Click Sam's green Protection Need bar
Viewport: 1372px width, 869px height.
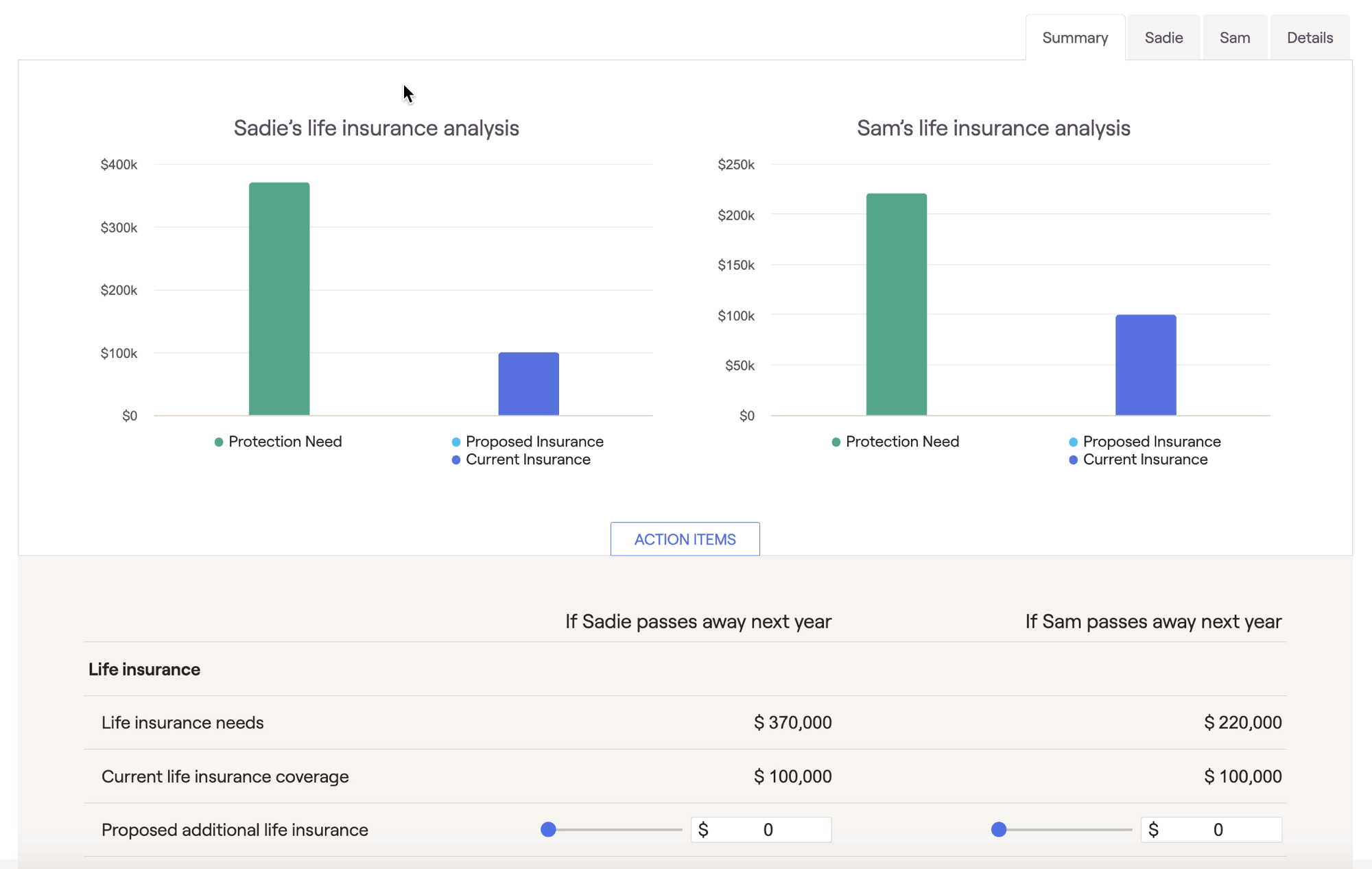tap(896, 305)
